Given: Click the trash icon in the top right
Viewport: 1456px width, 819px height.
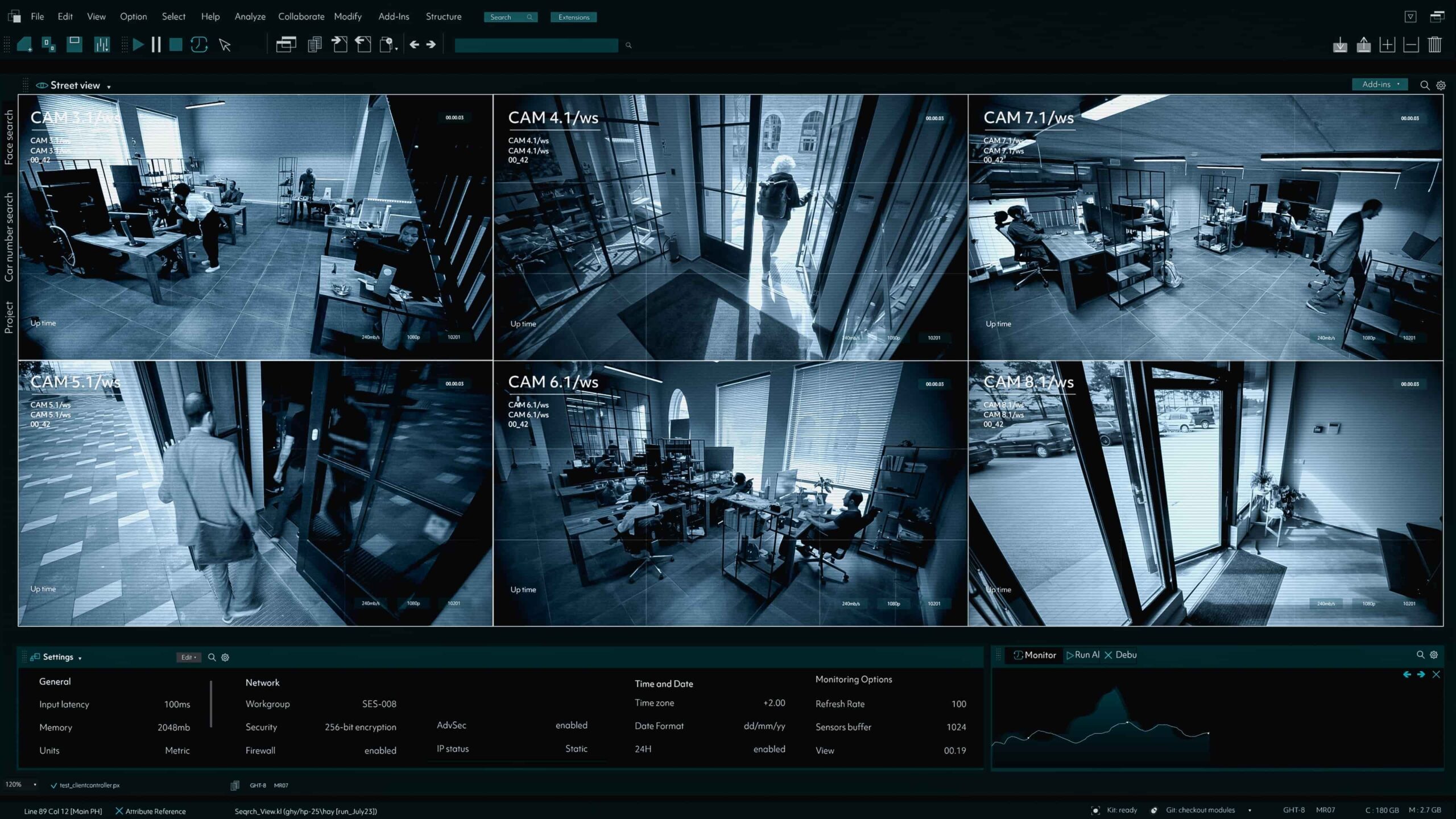Looking at the screenshot, I should coord(1436,44).
